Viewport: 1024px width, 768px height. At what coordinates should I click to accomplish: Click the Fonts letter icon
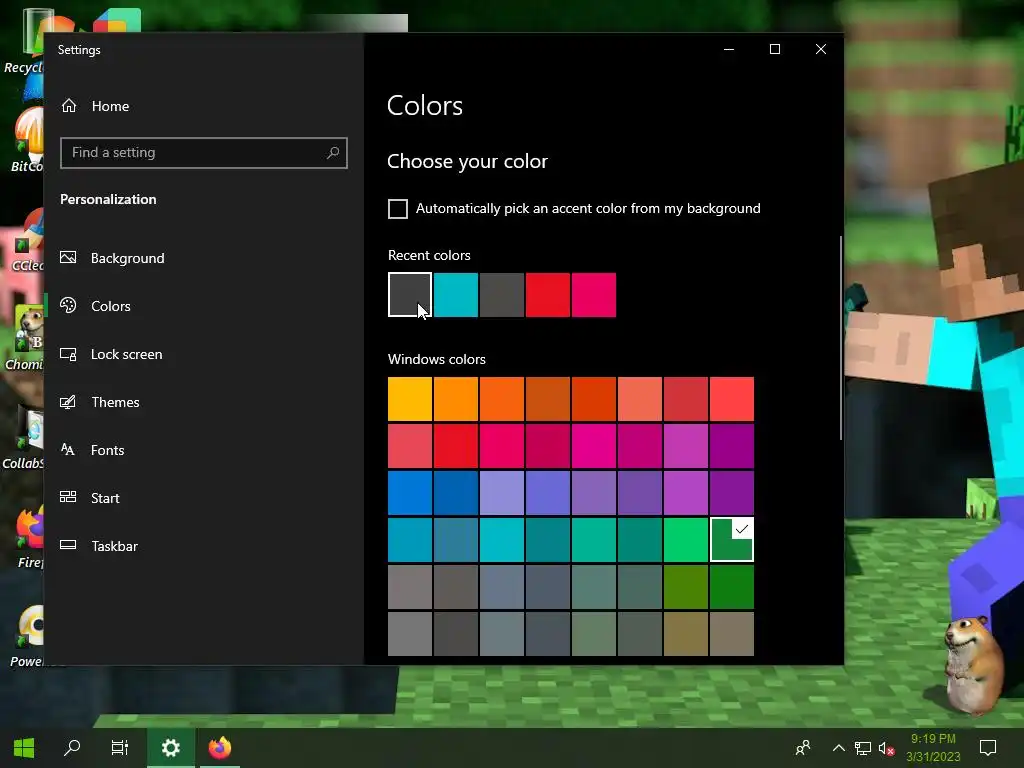68,449
